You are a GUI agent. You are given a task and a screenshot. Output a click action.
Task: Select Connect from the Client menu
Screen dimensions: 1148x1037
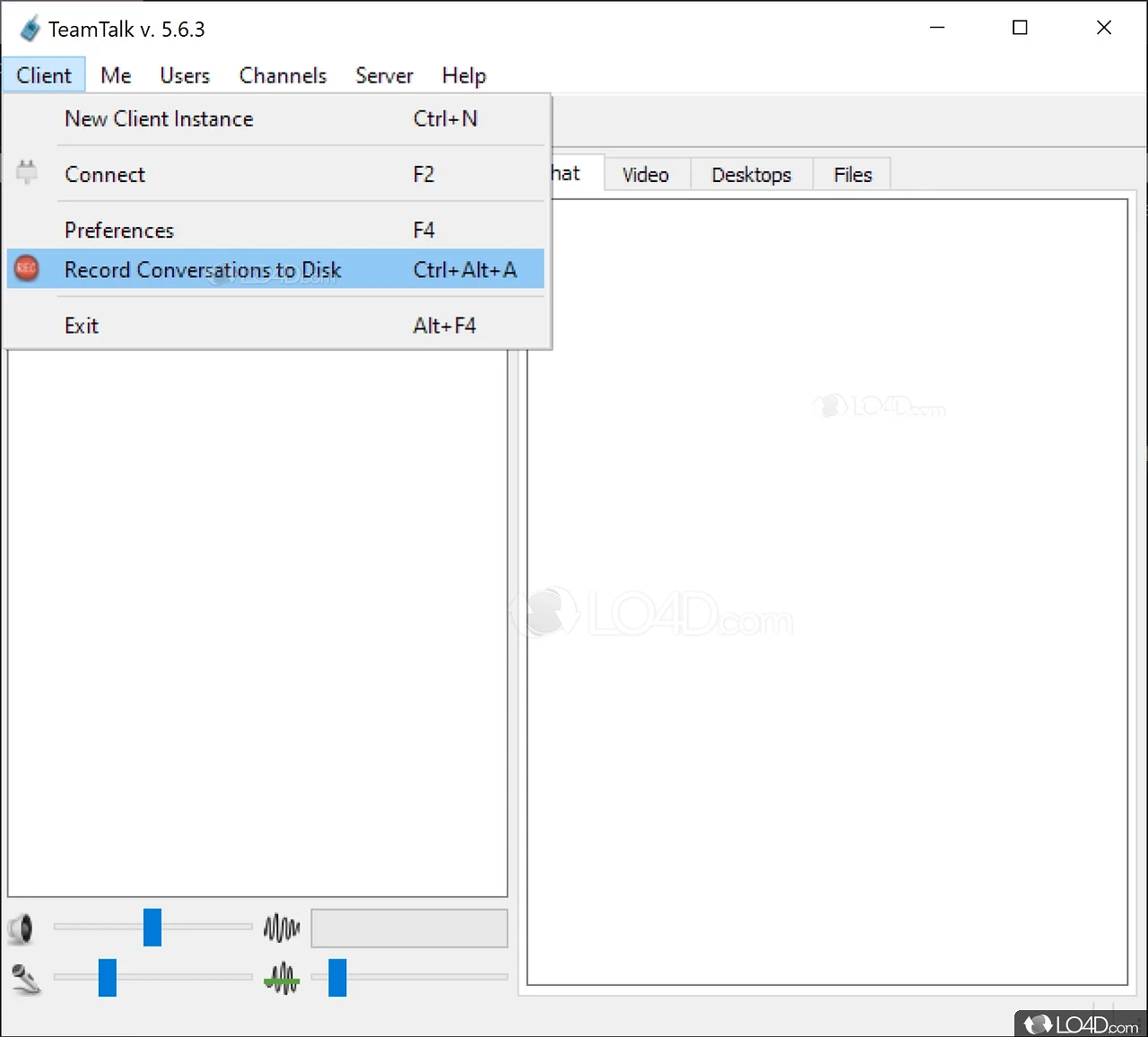[x=275, y=174]
